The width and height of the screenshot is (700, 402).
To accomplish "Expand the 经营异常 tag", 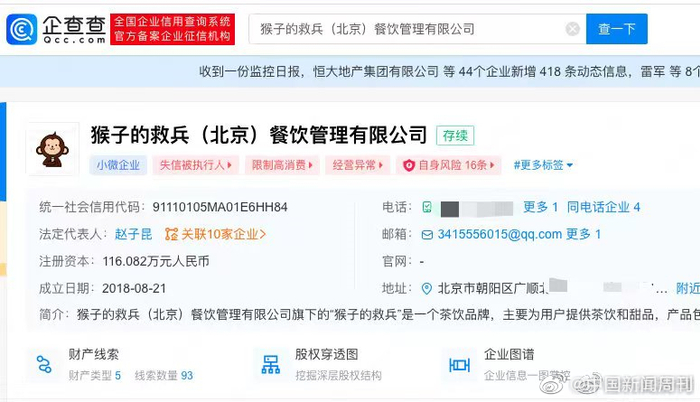I will click(358, 165).
